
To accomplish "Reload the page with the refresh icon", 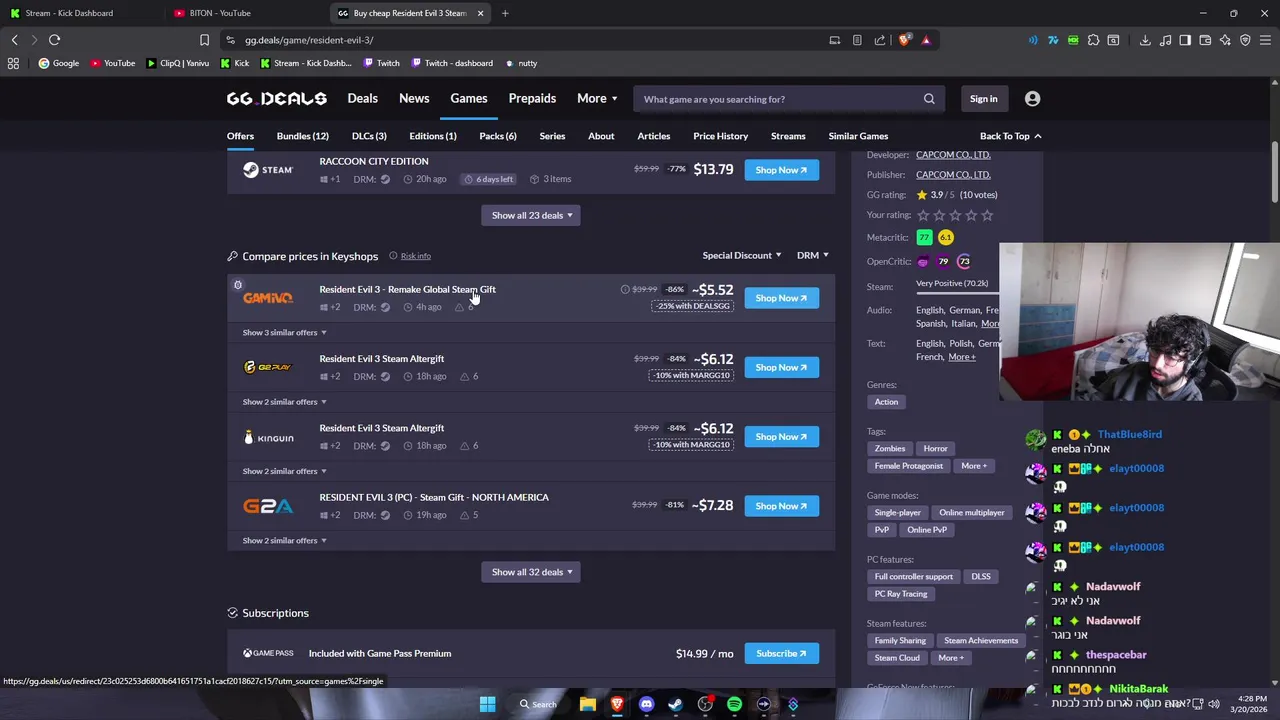I will click(x=55, y=40).
